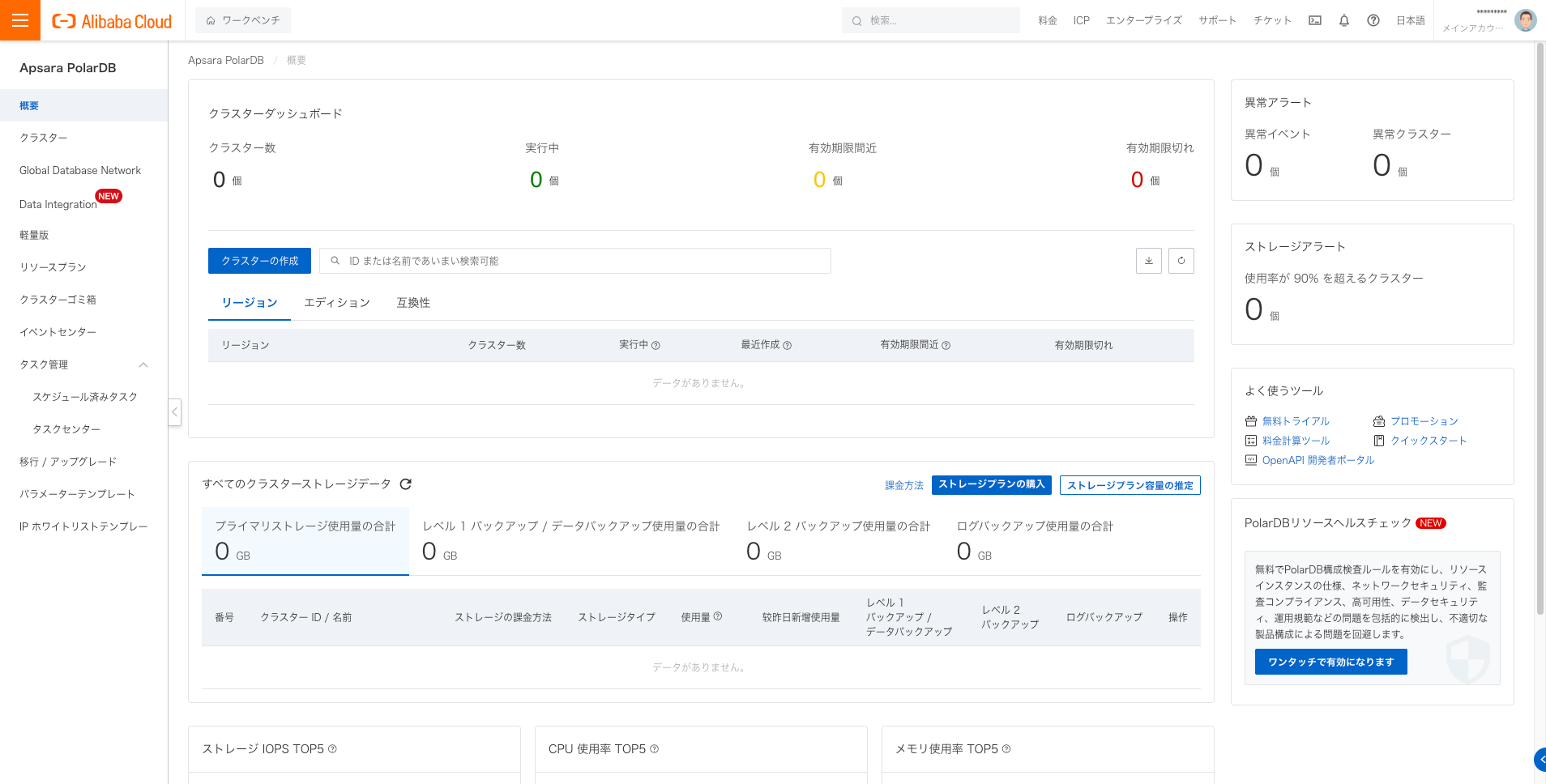This screenshot has height=784, width=1546.
Task: Open イベントセンター in the sidebar
Action: [84, 332]
